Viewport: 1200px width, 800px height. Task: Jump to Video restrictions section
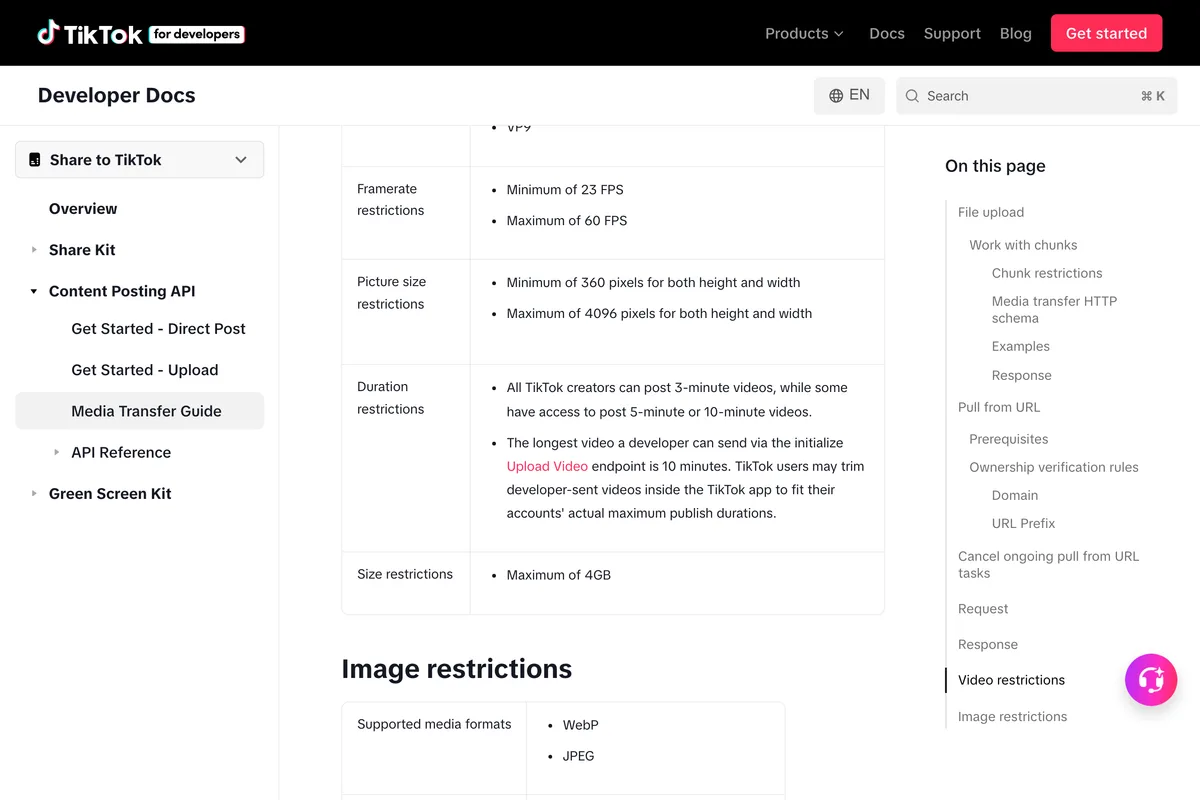point(1011,680)
